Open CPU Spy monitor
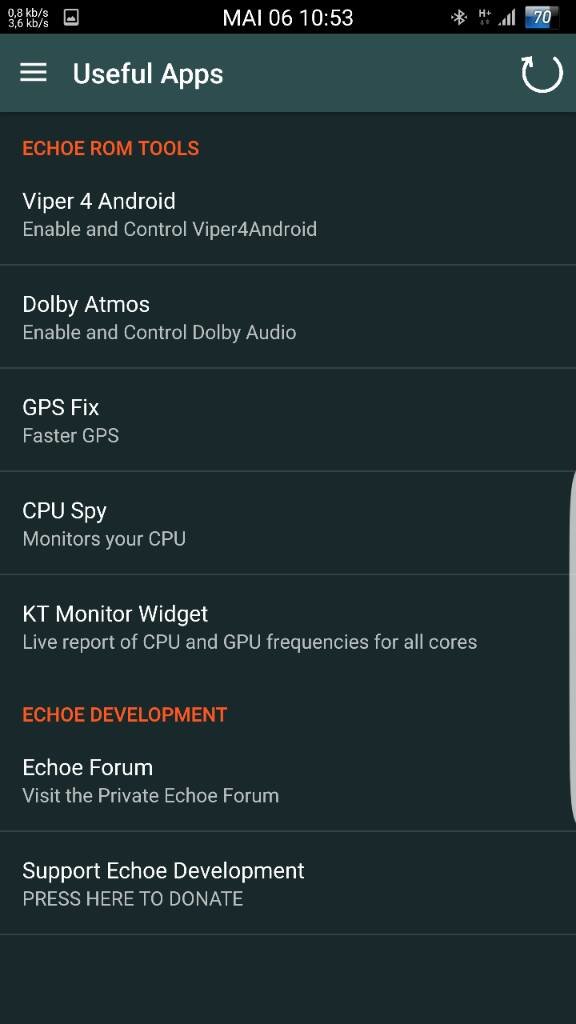The height and width of the screenshot is (1024, 576). (x=288, y=523)
